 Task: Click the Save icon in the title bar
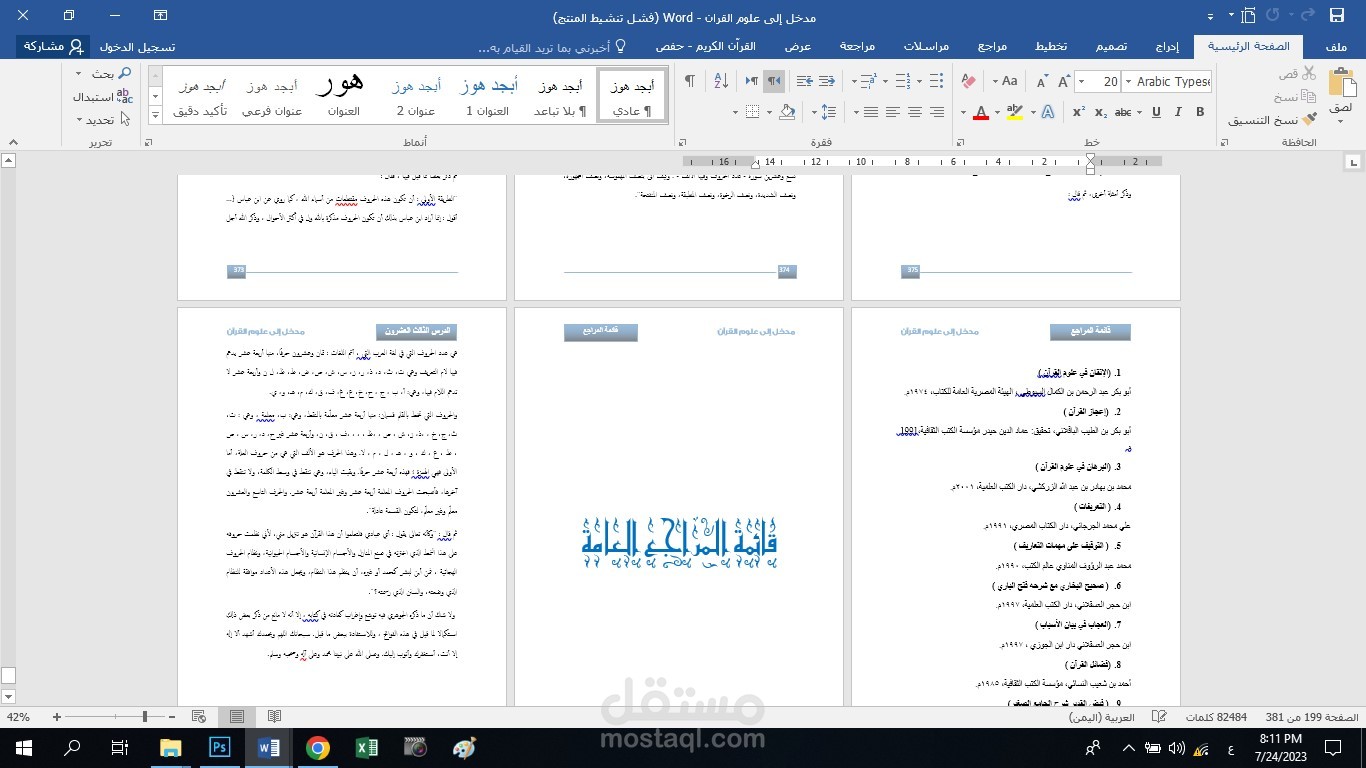1337,16
